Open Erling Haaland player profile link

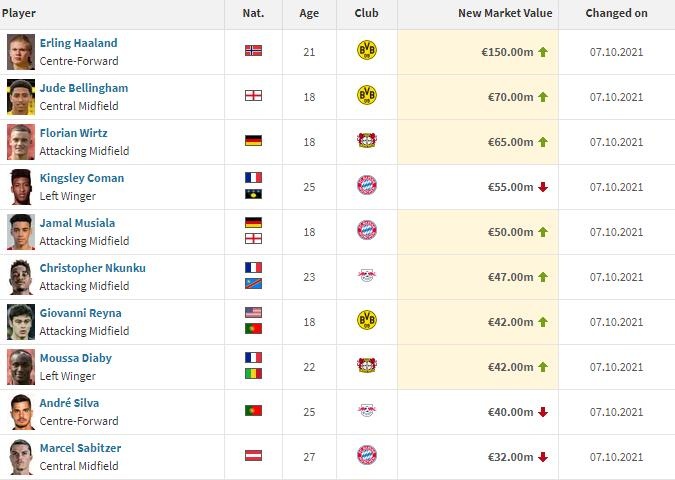click(x=78, y=43)
